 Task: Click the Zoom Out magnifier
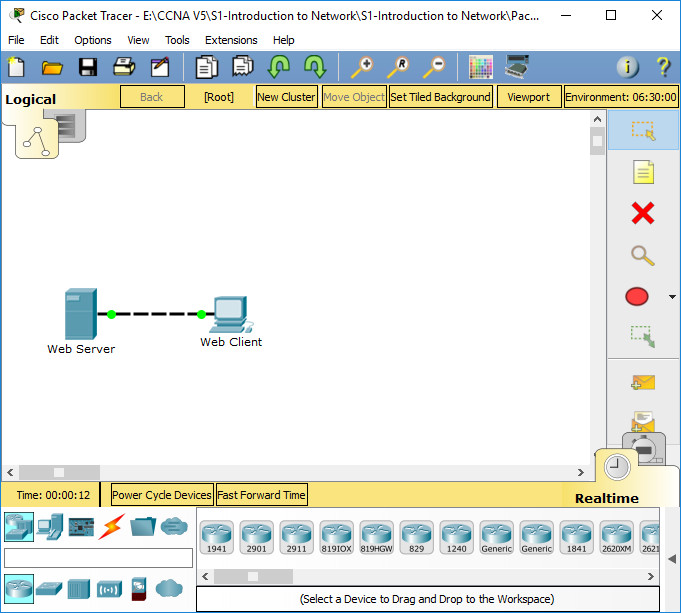pyautogui.click(x=434, y=67)
